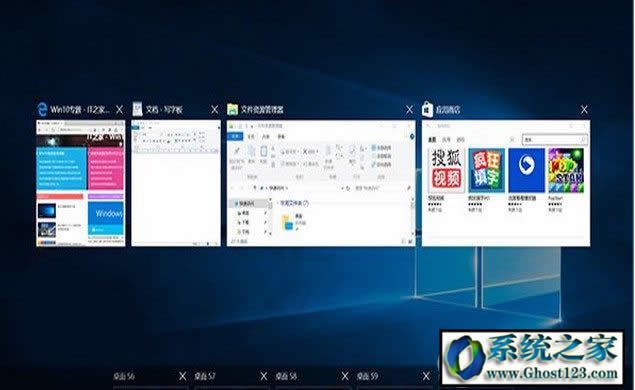Select virtual desktop 桌面 59

(367, 376)
